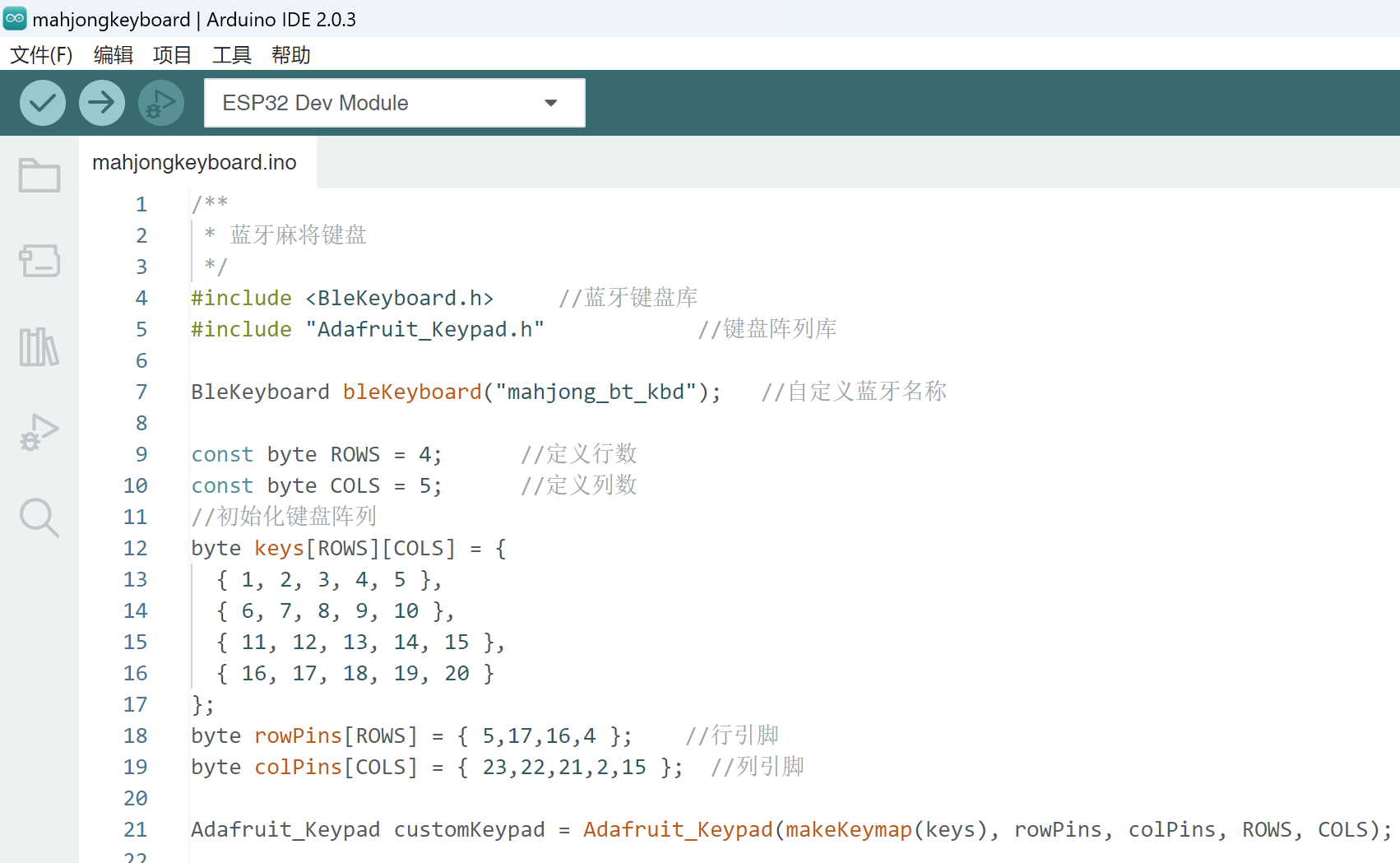Open the 文件(F) menu
The height and width of the screenshot is (863, 1400).
41,55
